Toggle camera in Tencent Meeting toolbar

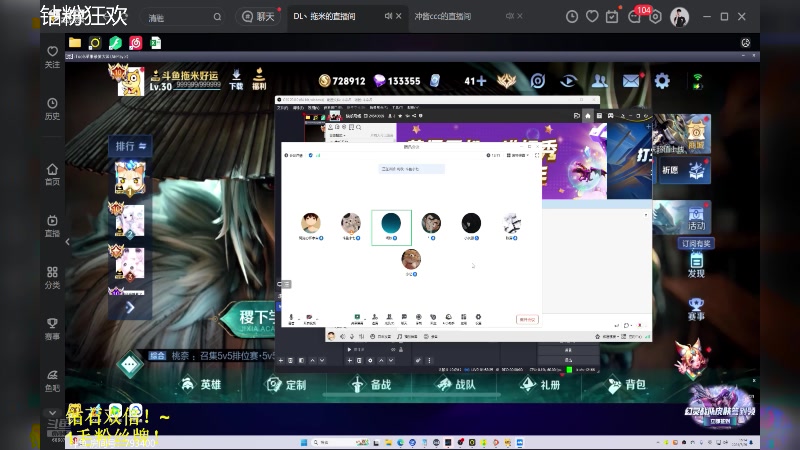(309, 319)
